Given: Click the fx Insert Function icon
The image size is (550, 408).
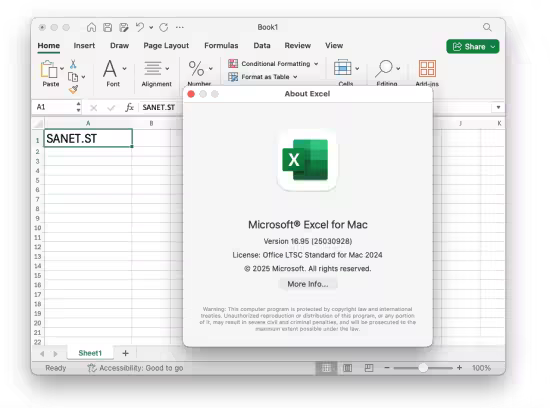Looking at the screenshot, I should click(x=129, y=107).
